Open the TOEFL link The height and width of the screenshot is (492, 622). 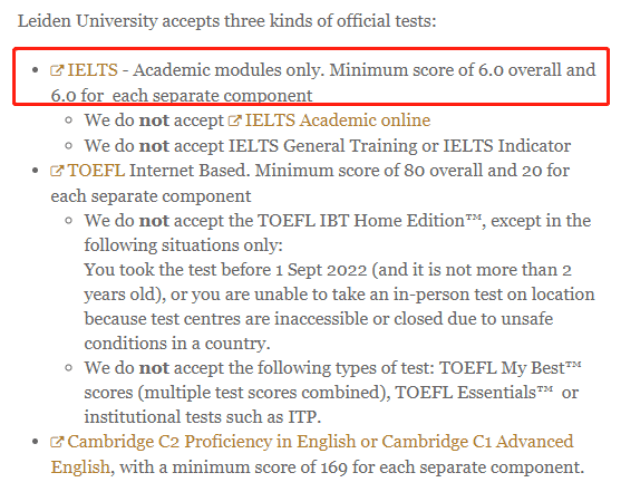(x=96, y=171)
